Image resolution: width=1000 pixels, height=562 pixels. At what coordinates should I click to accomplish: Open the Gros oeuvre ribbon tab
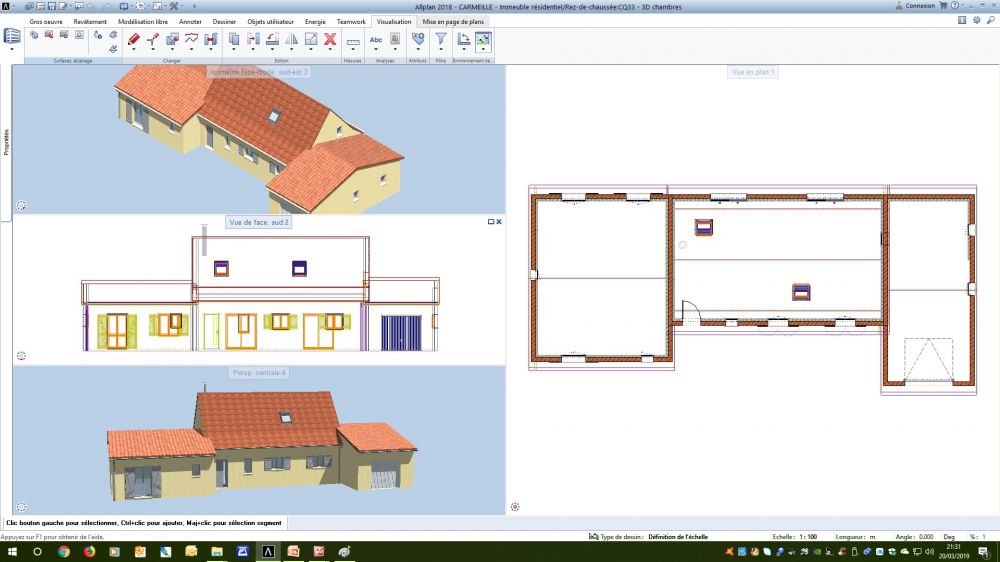click(x=46, y=20)
